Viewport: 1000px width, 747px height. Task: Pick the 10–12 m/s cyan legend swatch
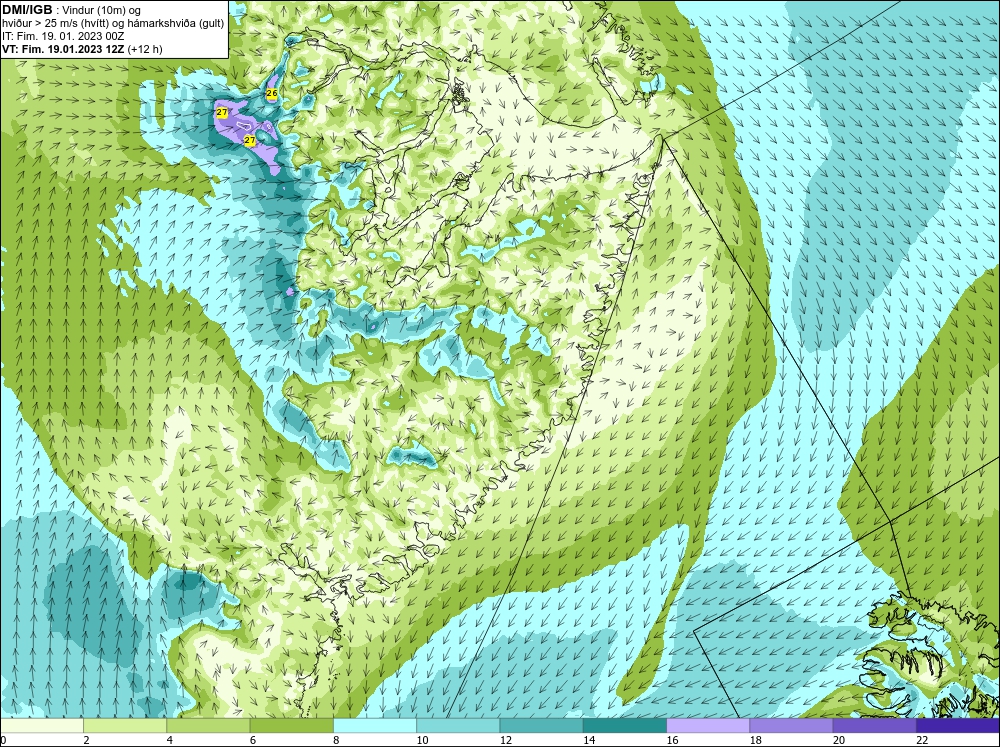click(x=458, y=726)
